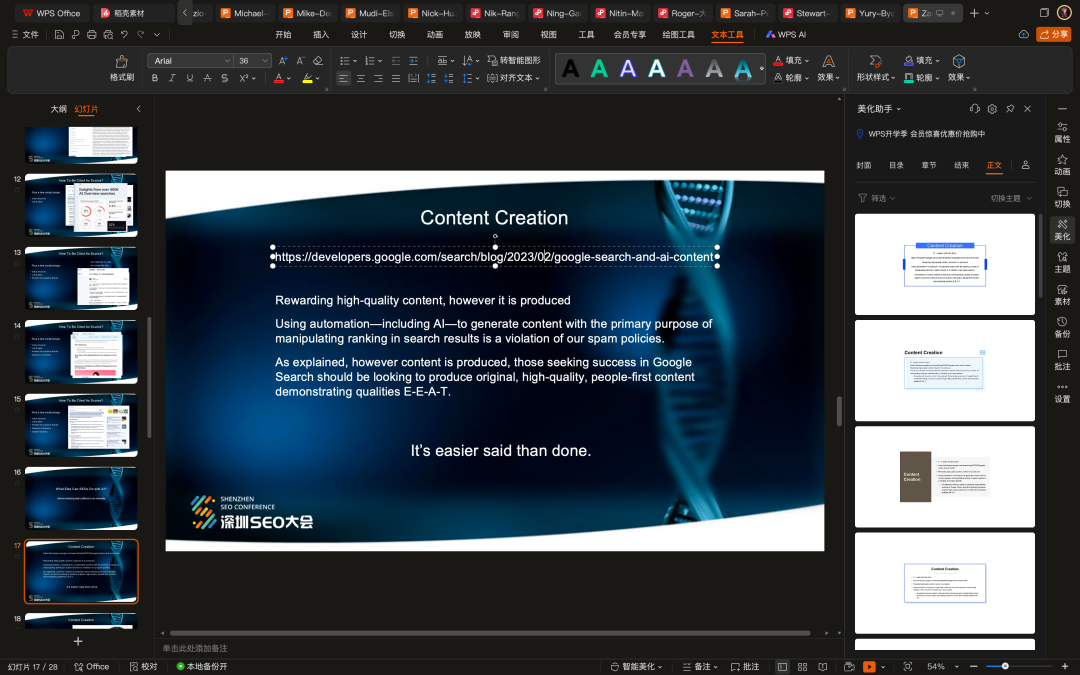This screenshot has height=675, width=1080.
Task: Expand the numbered list dropdown
Action: point(380,61)
